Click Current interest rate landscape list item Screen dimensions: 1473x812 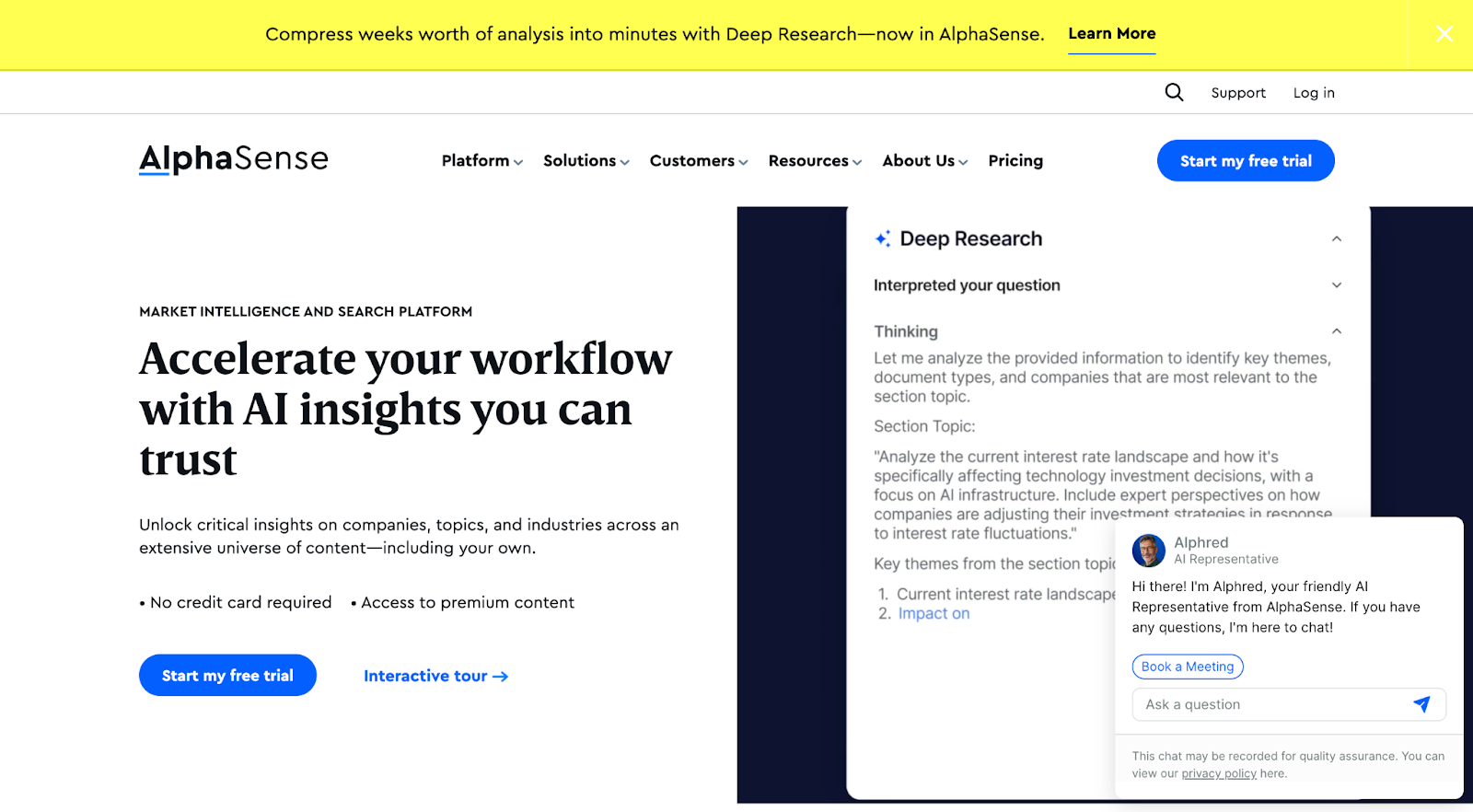(1005, 595)
